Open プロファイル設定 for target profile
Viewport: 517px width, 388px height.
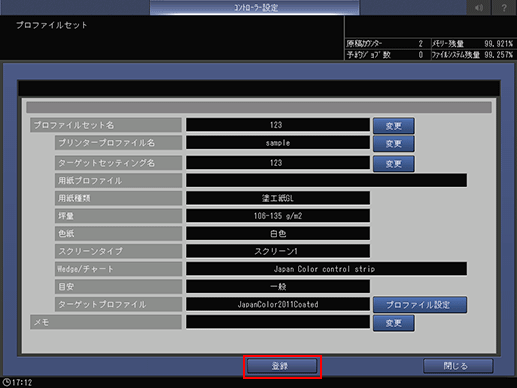point(420,305)
